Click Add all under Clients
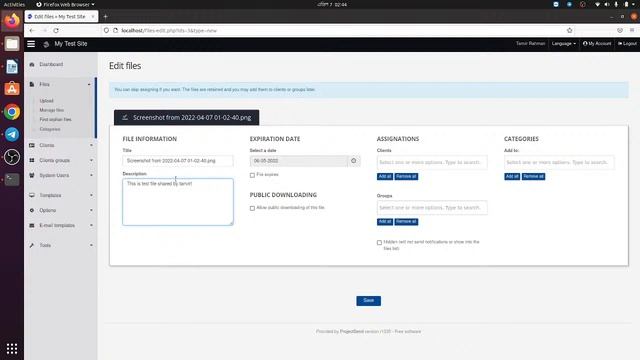 point(385,176)
